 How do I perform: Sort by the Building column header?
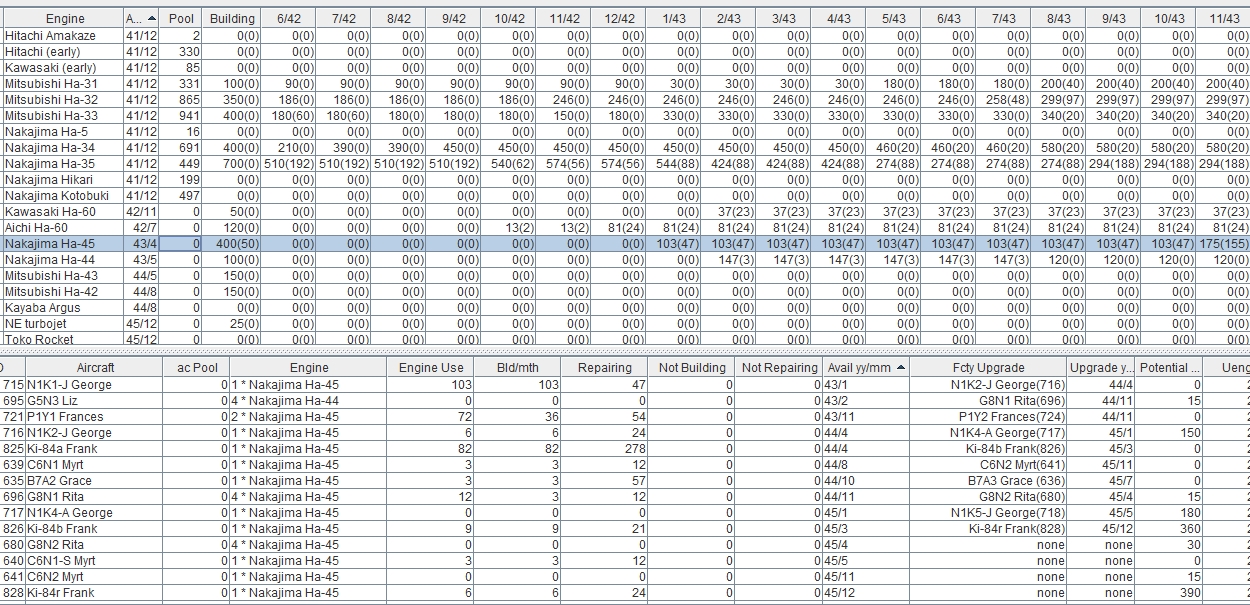[232, 18]
